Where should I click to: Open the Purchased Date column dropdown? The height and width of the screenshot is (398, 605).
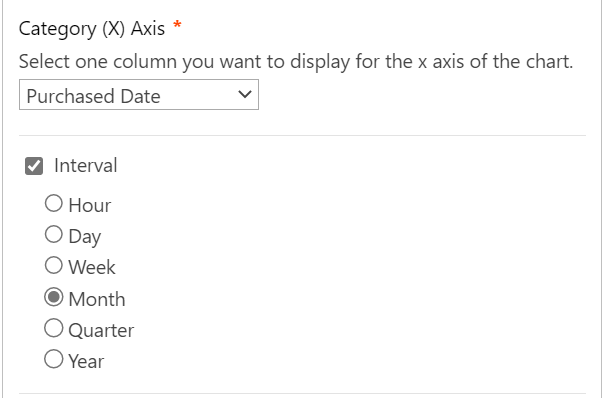click(139, 95)
